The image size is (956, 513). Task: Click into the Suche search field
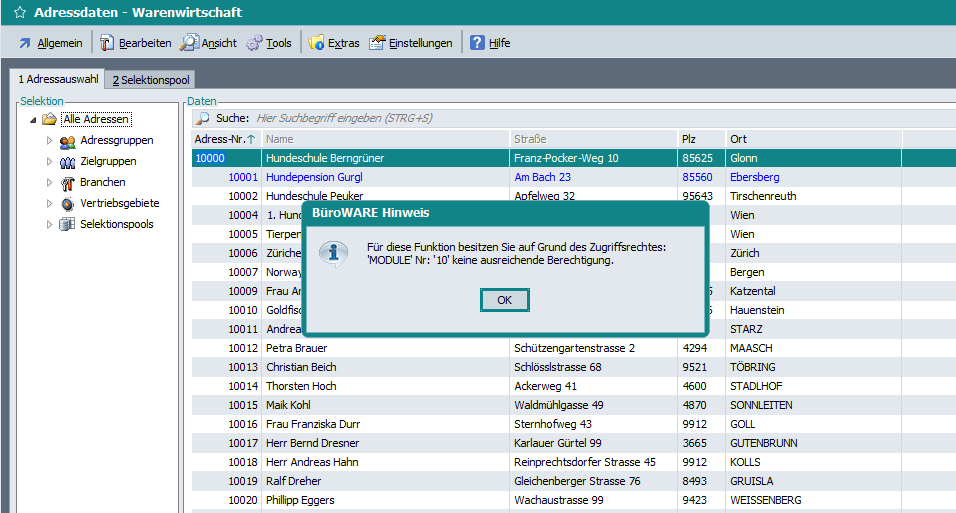point(500,118)
